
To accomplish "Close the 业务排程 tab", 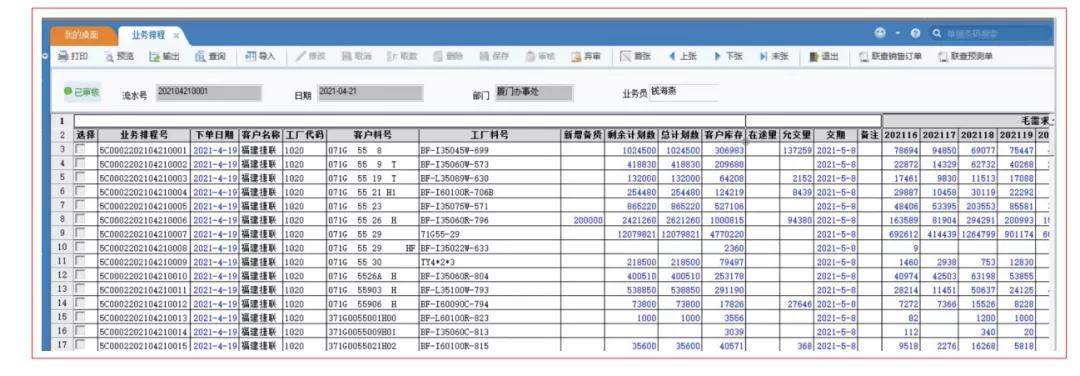I will pyautogui.click(x=176, y=35).
